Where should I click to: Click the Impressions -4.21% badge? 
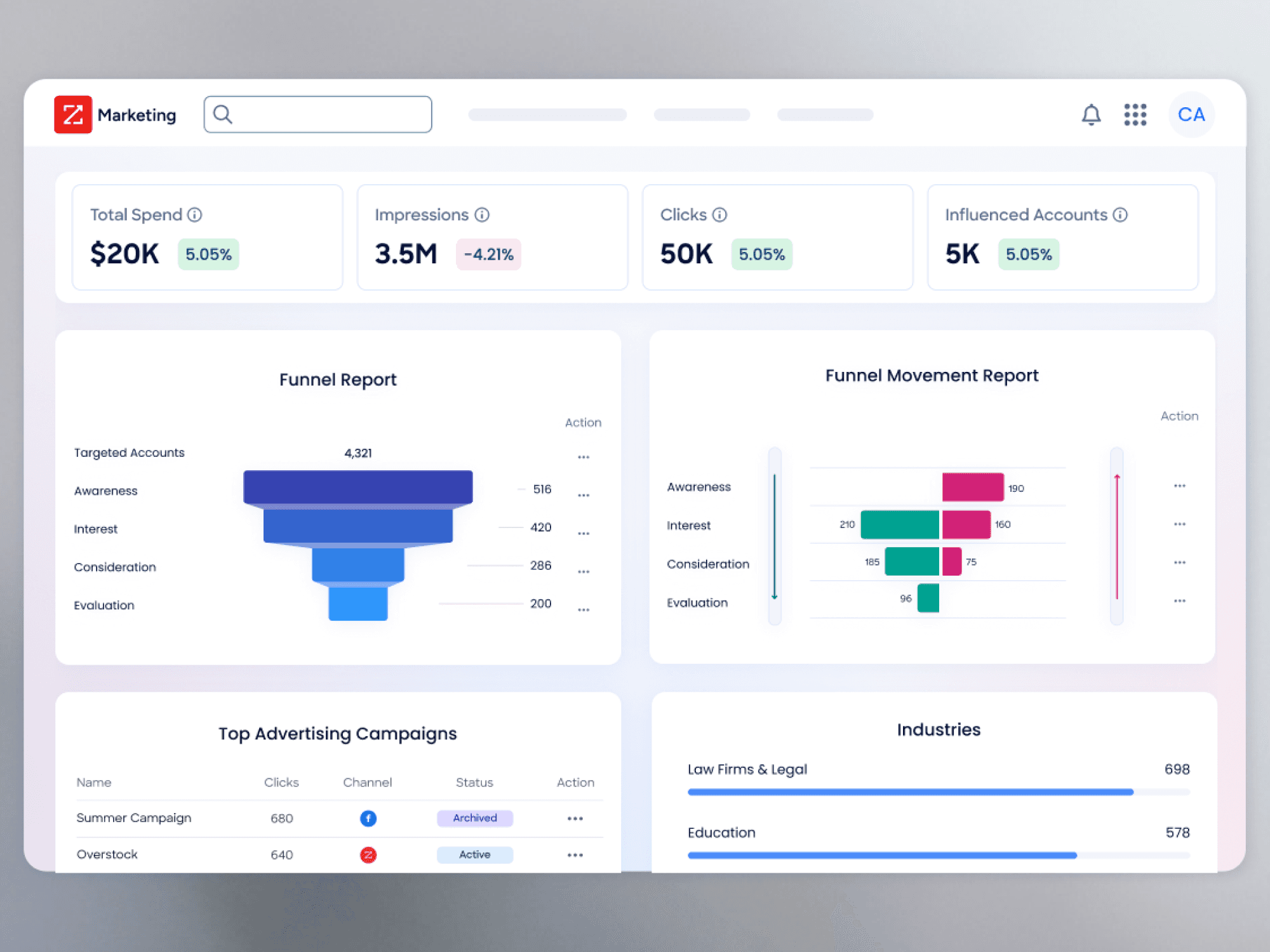[488, 255]
